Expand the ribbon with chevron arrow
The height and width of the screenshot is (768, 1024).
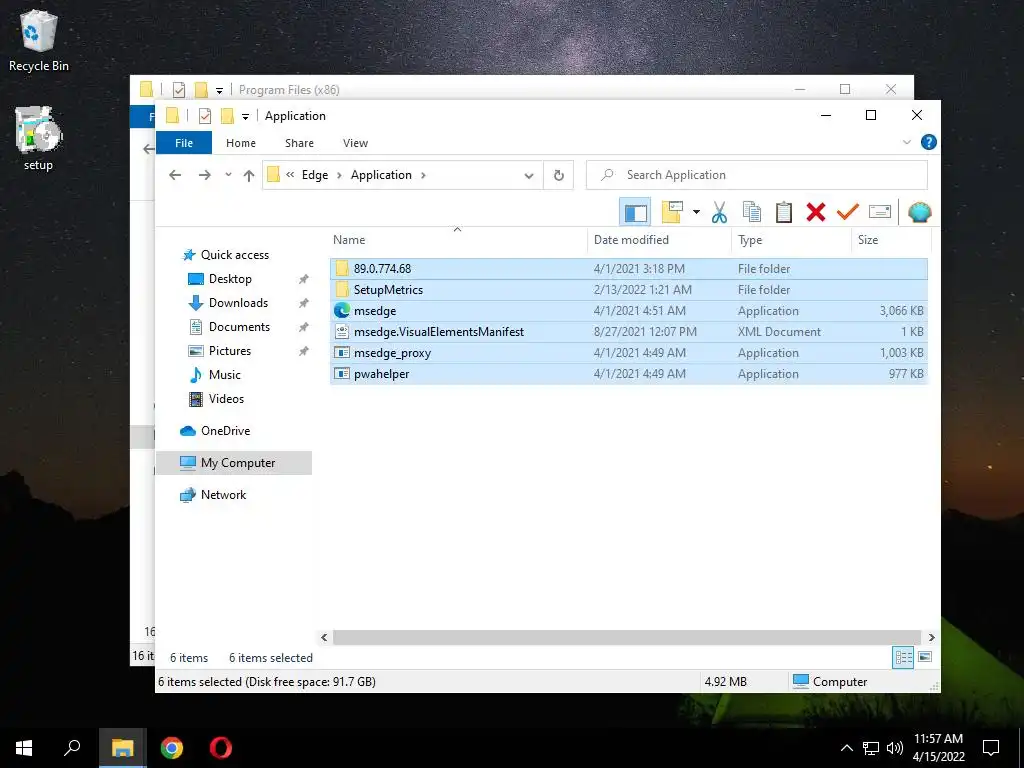[906, 142]
